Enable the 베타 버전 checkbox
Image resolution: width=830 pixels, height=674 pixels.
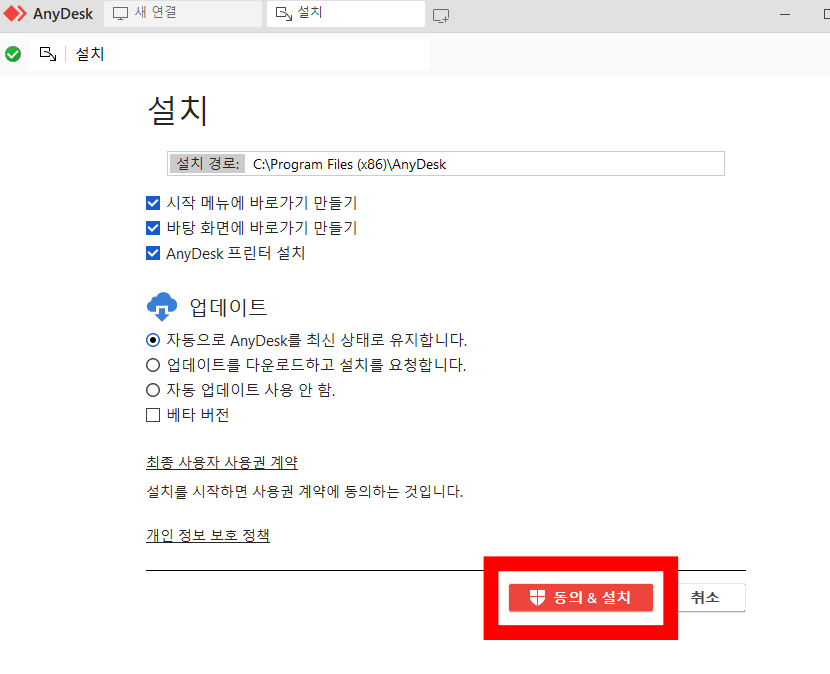(x=153, y=415)
